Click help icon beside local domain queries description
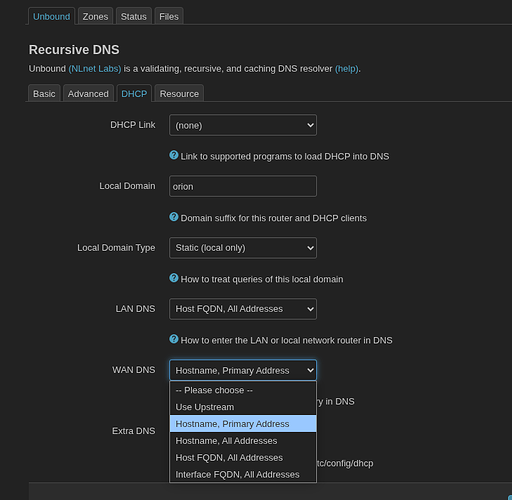The image size is (512, 500). coord(174,278)
